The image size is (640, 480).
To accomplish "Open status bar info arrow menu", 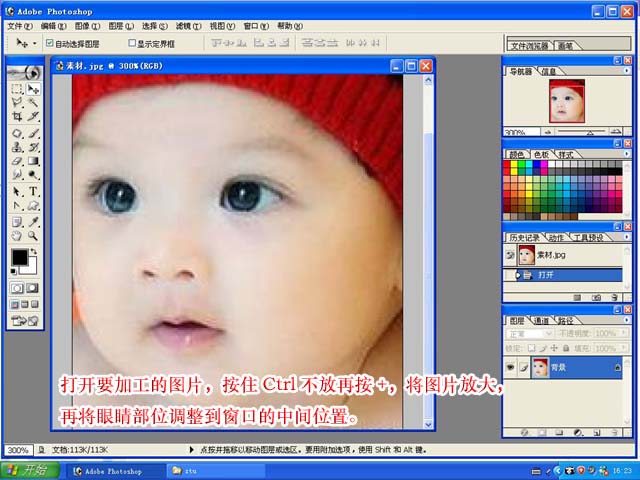I will point(191,450).
